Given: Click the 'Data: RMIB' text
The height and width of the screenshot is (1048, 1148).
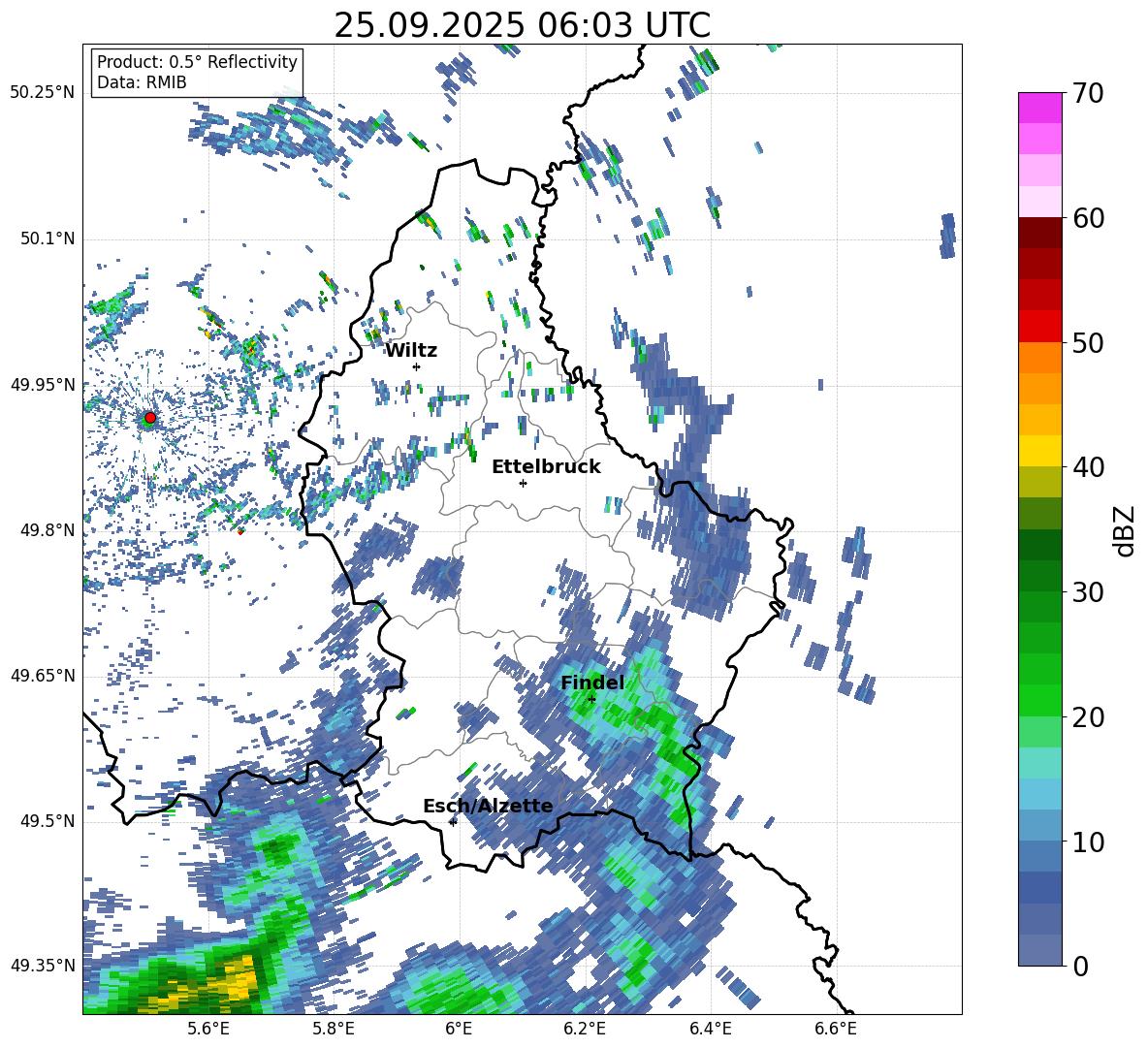Looking at the screenshot, I should (x=142, y=82).
